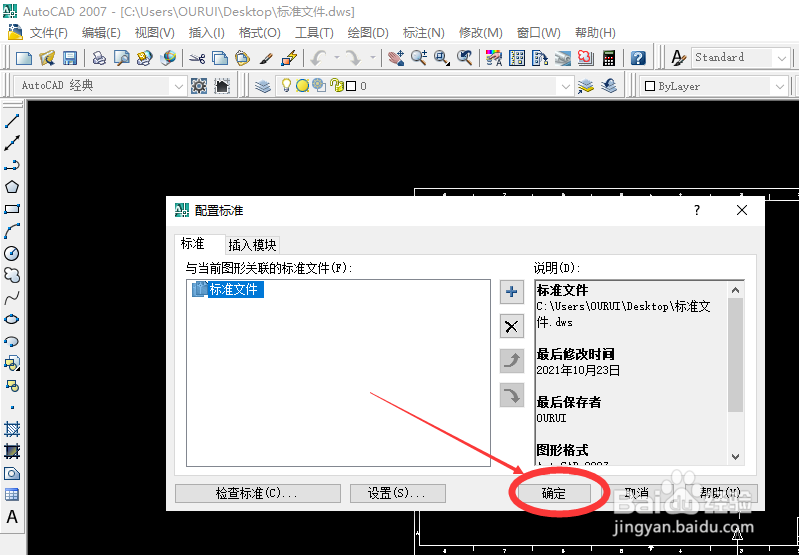Select the 标准文件 list entry
799x555 pixels.
pyautogui.click(x=227, y=289)
